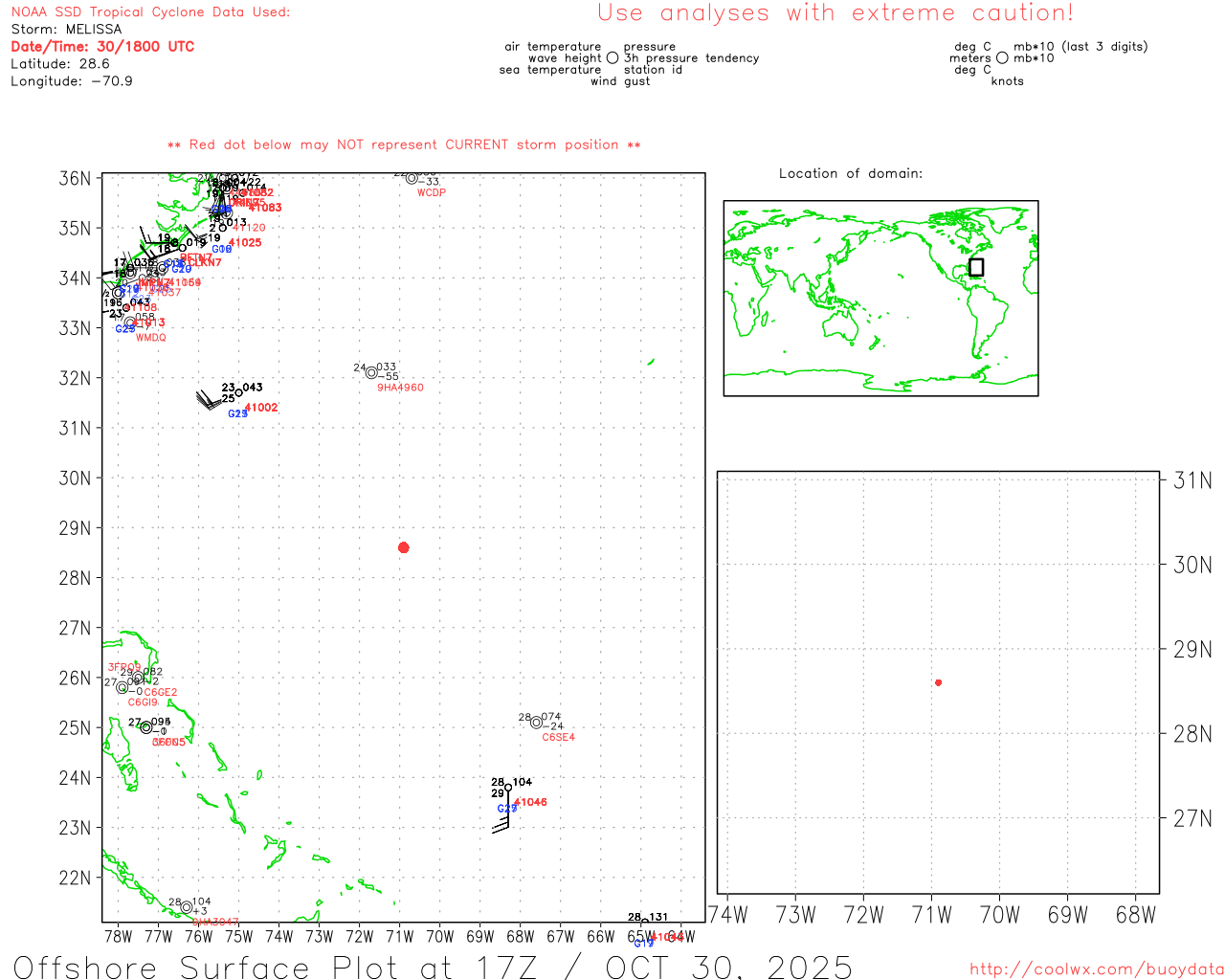Select the 9HA4960 ship station circle
1225x980 pixels.
point(371,373)
